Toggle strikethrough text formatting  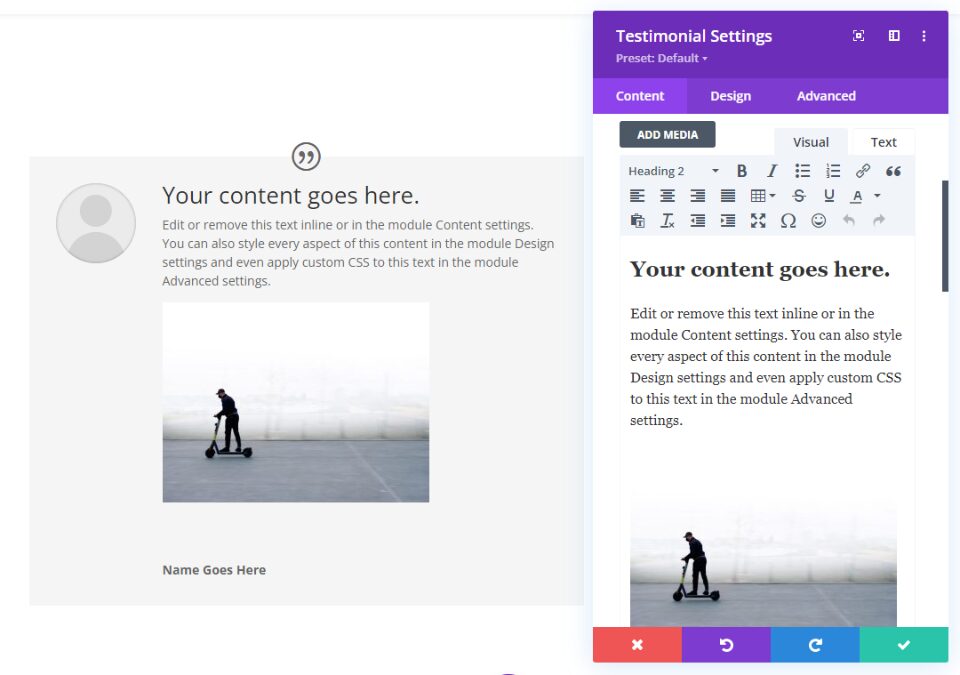tap(798, 196)
